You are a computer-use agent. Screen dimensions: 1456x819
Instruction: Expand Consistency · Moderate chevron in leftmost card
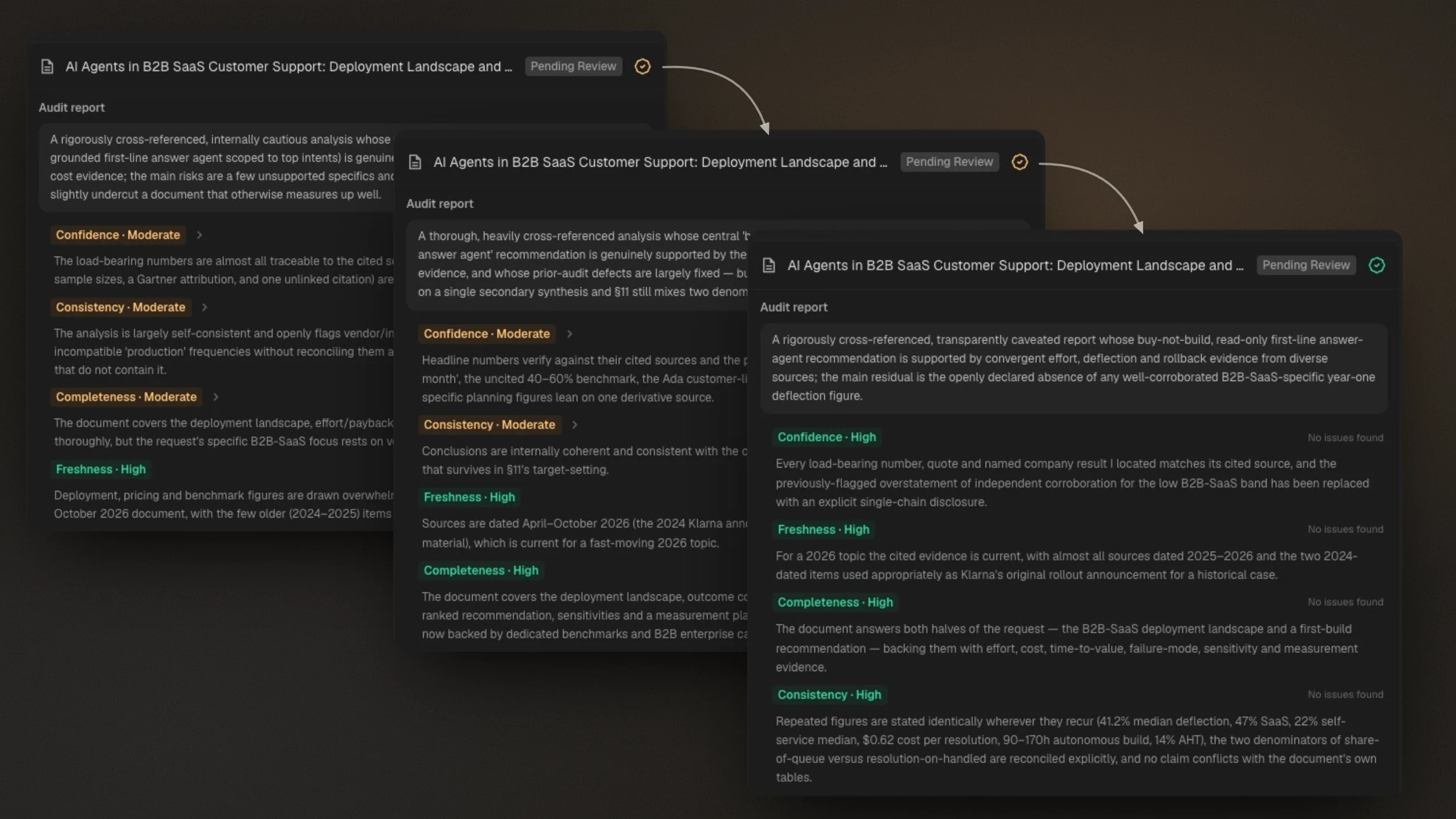click(205, 307)
